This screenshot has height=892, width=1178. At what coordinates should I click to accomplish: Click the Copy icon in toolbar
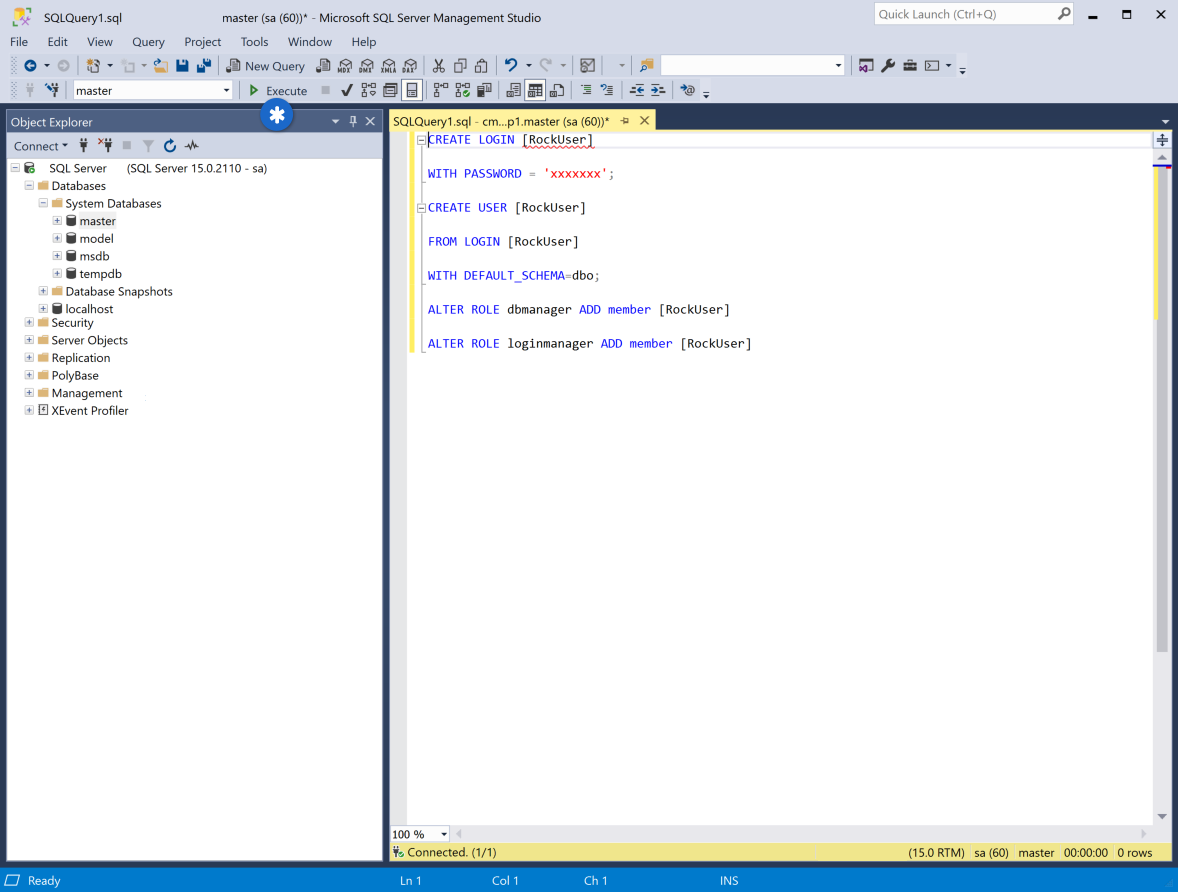pyautogui.click(x=460, y=66)
